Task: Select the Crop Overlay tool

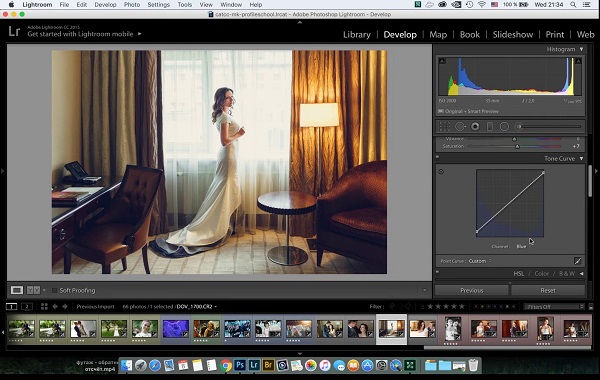Action: click(x=444, y=126)
